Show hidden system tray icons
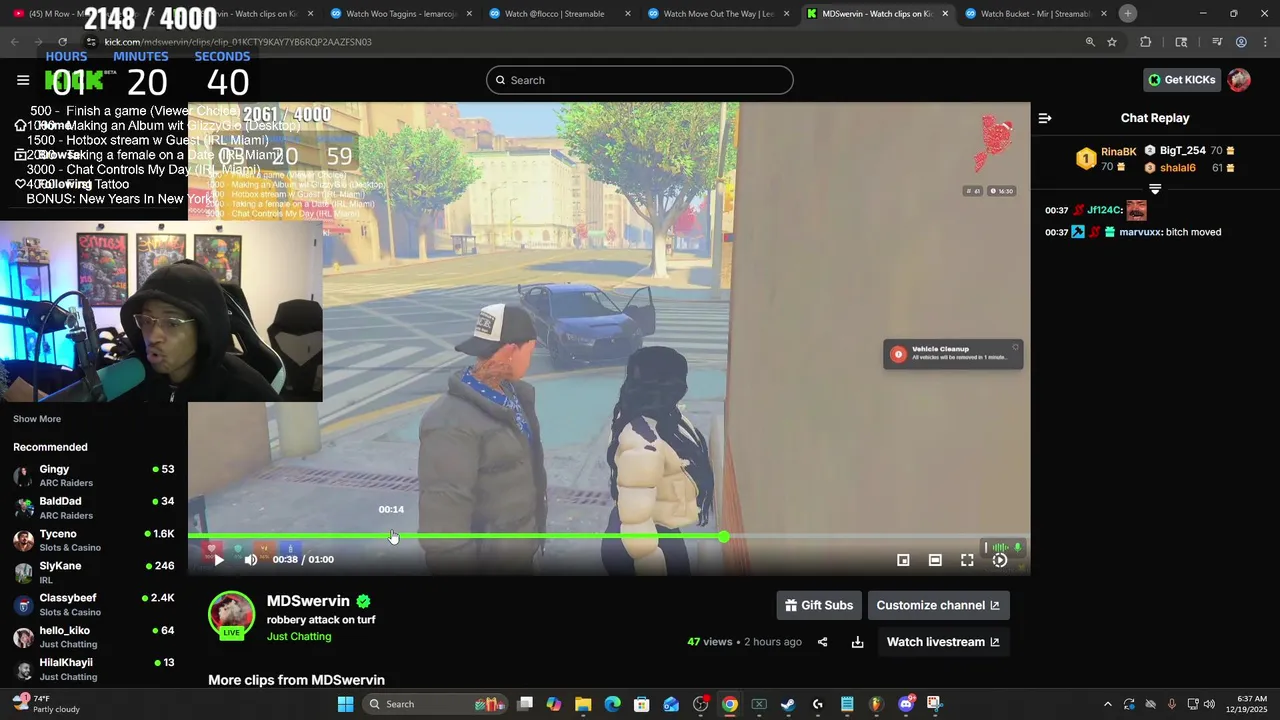This screenshot has width=1280, height=720. pyautogui.click(x=1107, y=704)
